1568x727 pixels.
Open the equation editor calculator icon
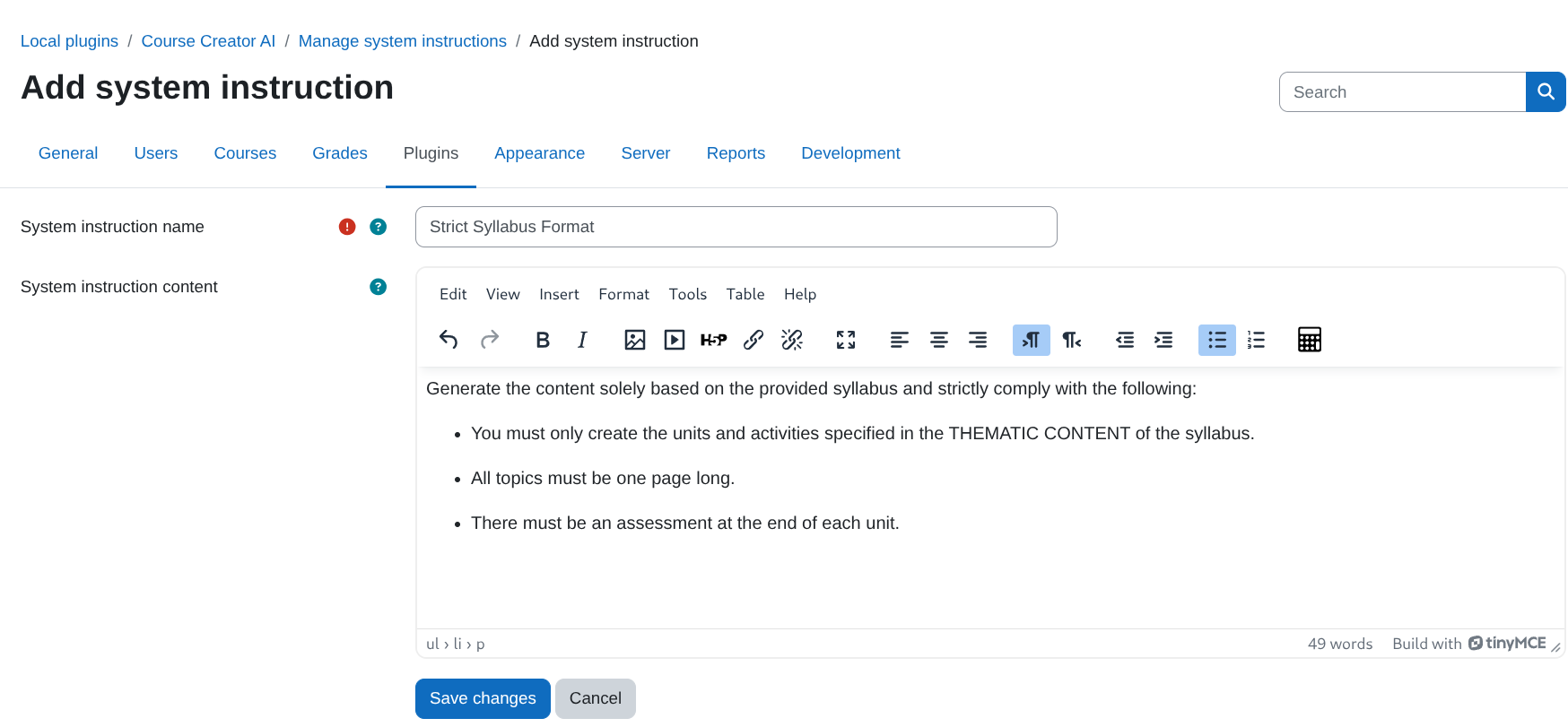coord(1310,340)
